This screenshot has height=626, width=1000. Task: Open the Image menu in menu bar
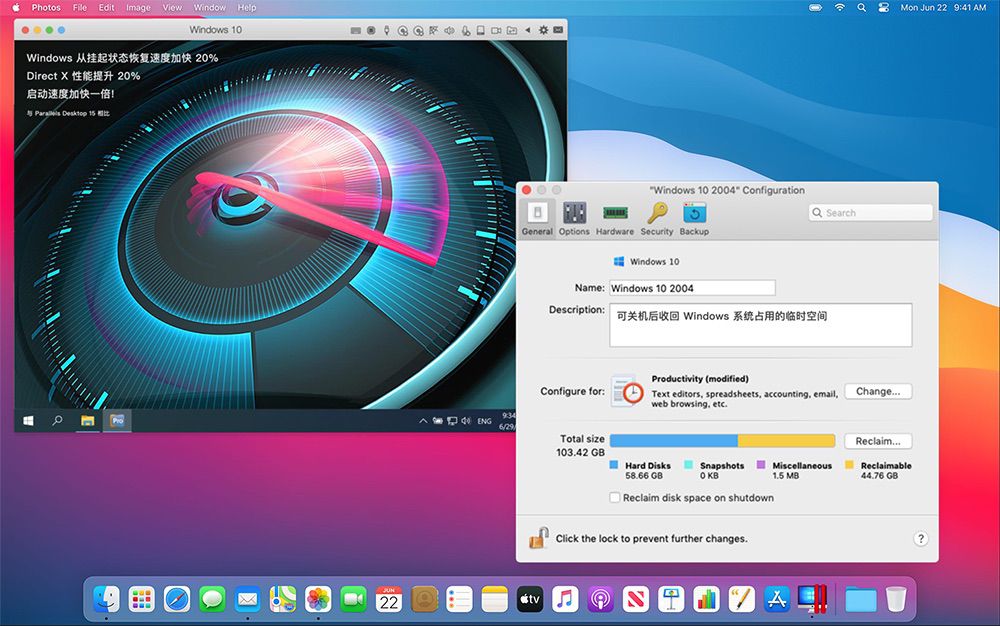[138, 7]
